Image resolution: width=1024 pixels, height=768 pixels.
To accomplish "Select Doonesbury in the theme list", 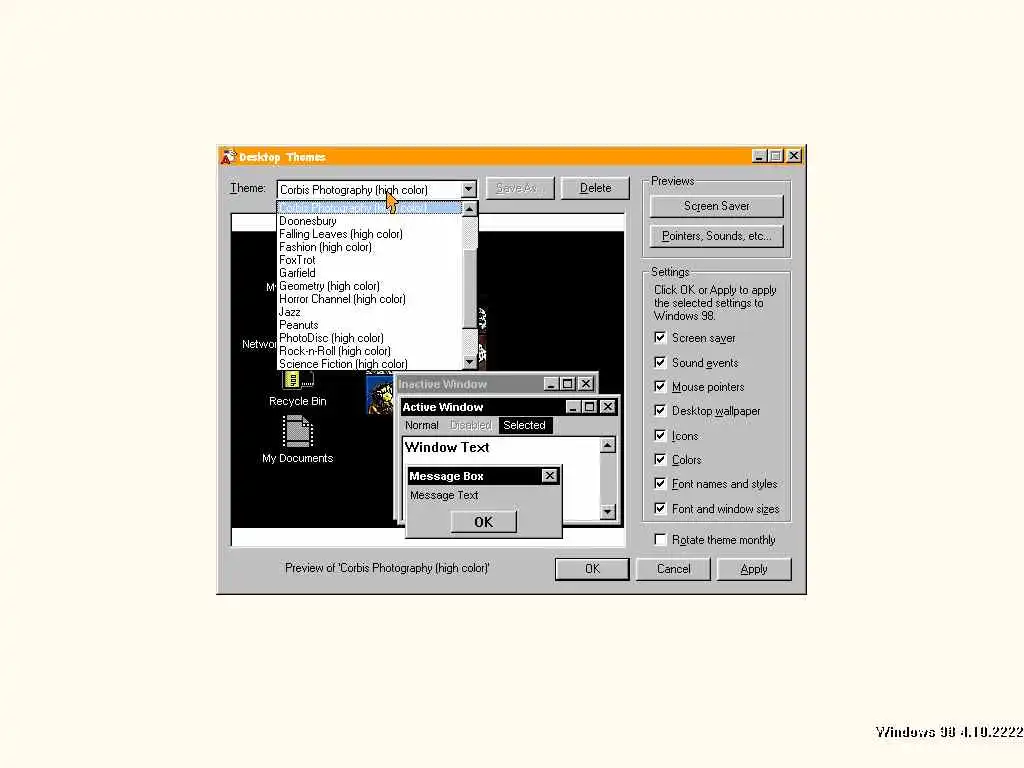I will (x=369, y=221).
